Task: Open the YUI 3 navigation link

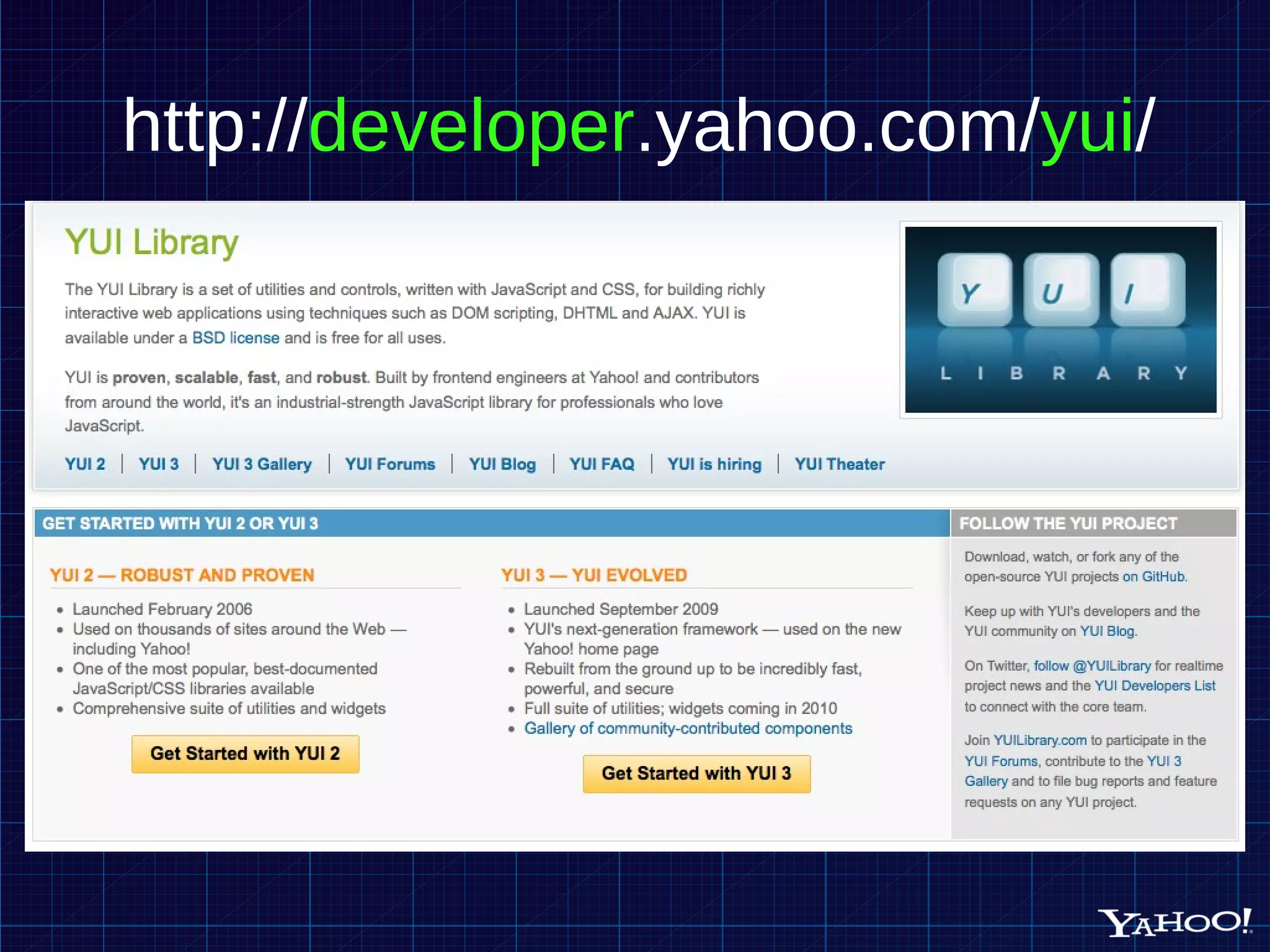Action: (x=159, y=464)
